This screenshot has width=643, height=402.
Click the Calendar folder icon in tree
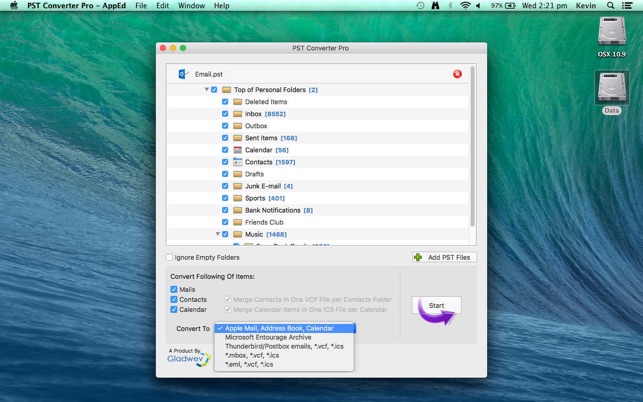click(238, 150)
